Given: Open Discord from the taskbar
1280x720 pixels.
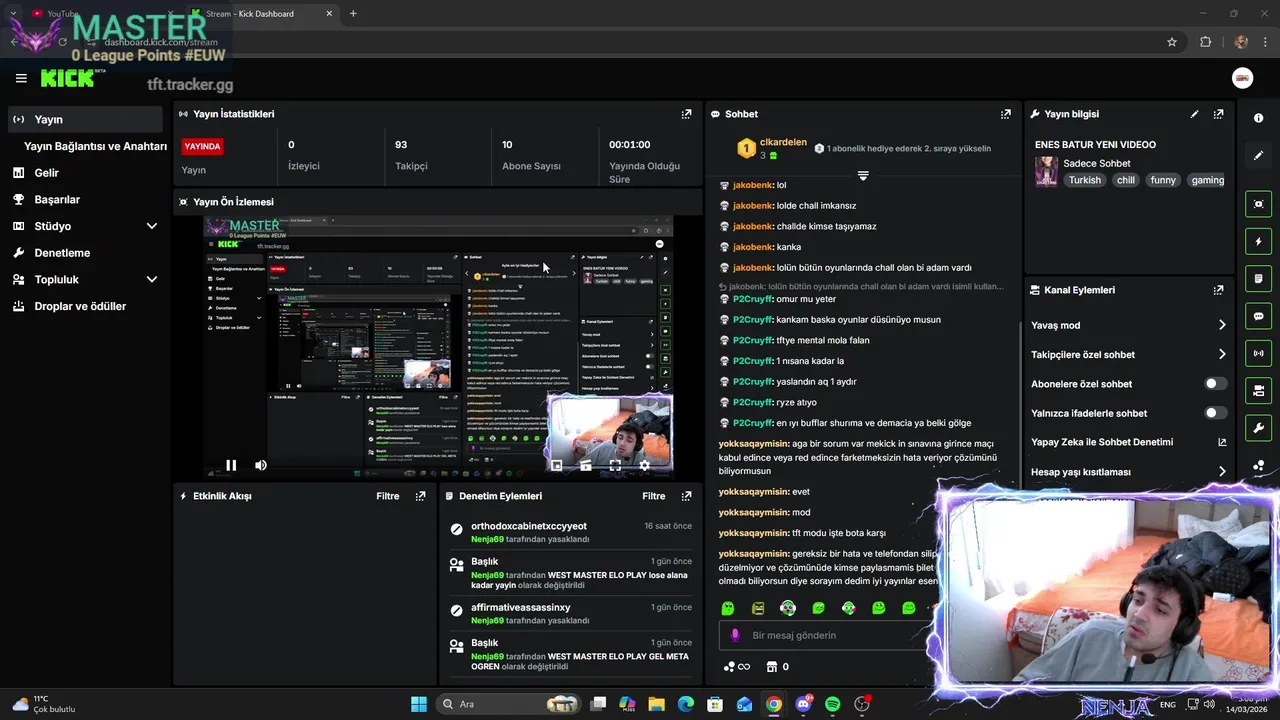Looking at the screenshot, I should click(x=803, y=704).
